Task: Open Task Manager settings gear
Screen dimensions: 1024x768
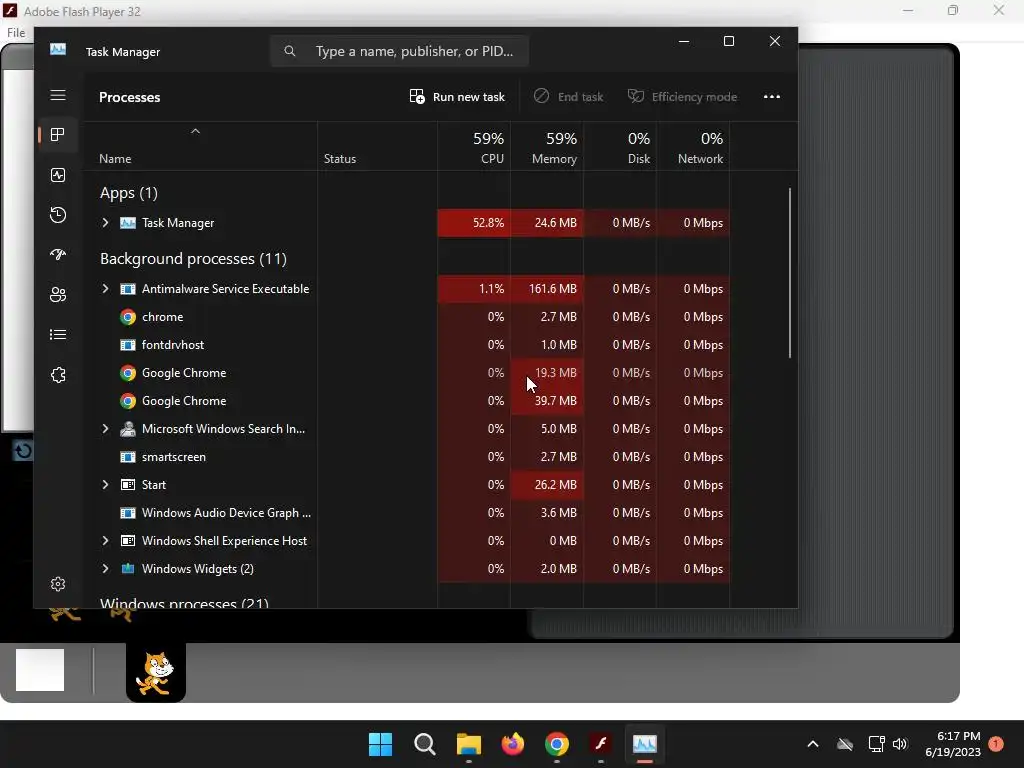Action: pyautogui.click(x=57, y=584)
